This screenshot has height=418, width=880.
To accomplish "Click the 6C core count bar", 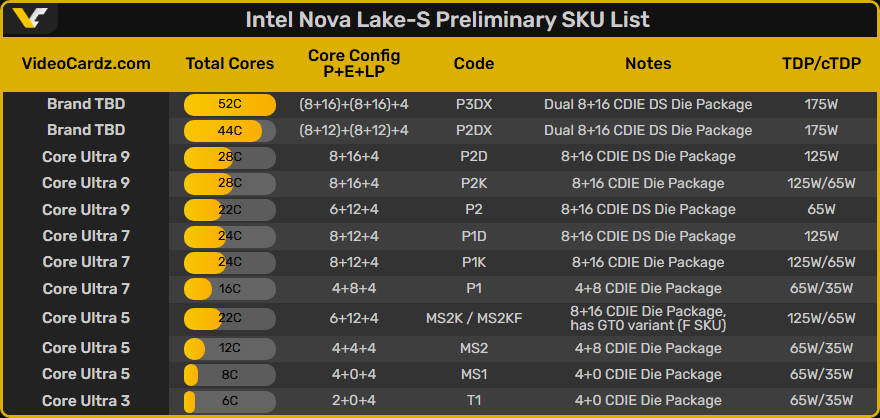I will (x=230, y=401).
